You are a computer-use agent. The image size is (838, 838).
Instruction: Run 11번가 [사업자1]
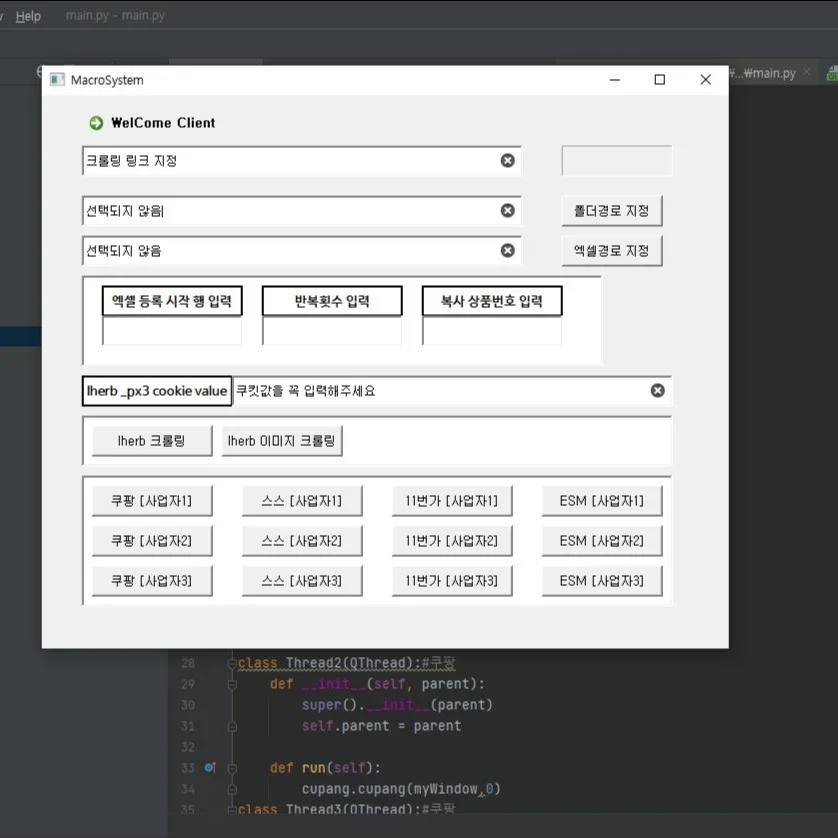[x=452, y=501]
